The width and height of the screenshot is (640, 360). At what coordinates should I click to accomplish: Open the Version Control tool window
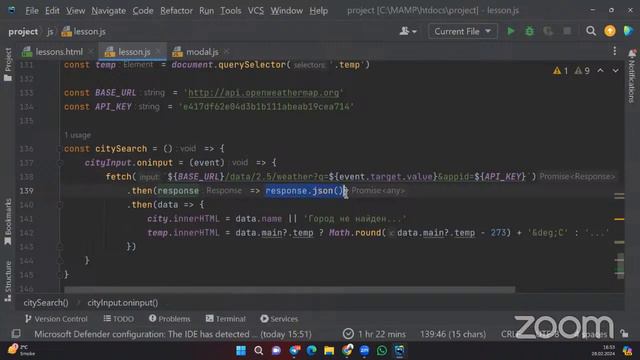[x=56, y=319]
